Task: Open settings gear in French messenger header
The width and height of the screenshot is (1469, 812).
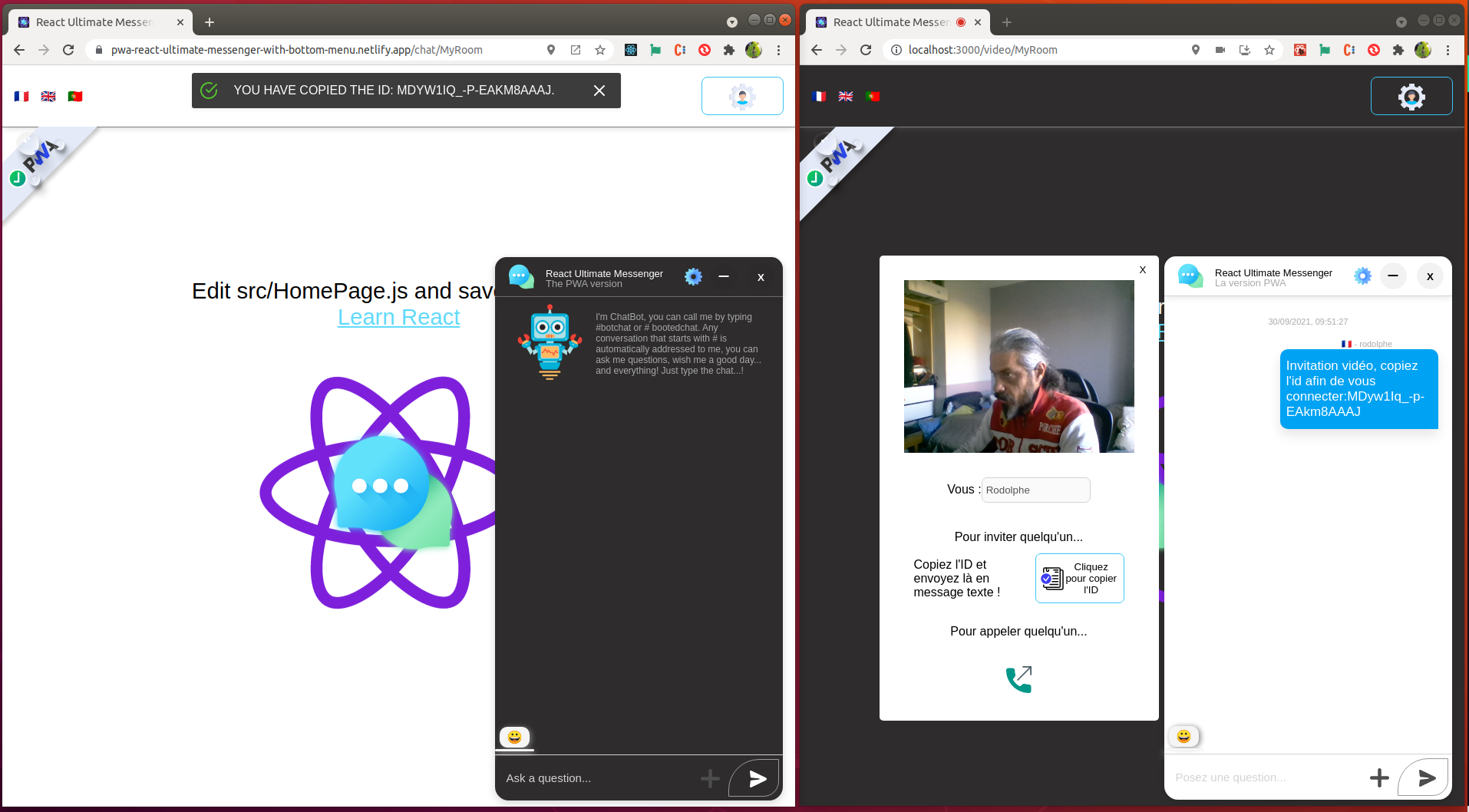Action: tap(1362, 276)
